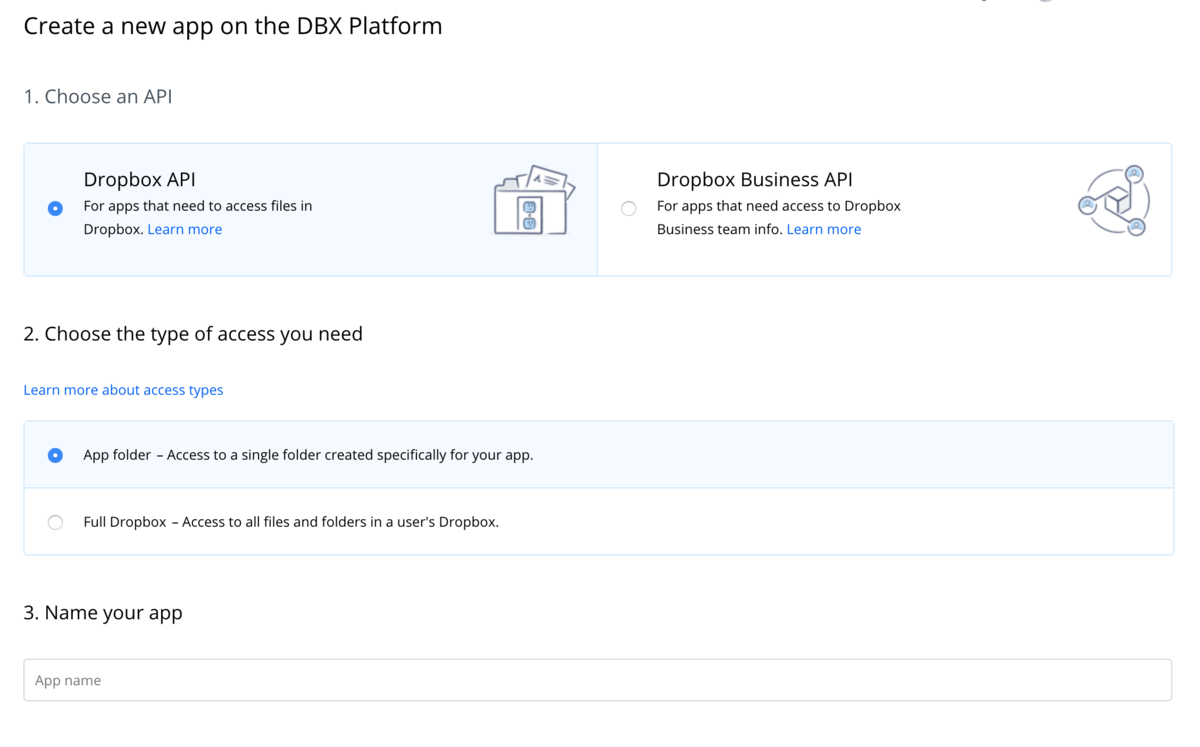Click the Dropbox API folder illustration
Viewport: 1200px width, 747px height.
(x=534, y=201)
